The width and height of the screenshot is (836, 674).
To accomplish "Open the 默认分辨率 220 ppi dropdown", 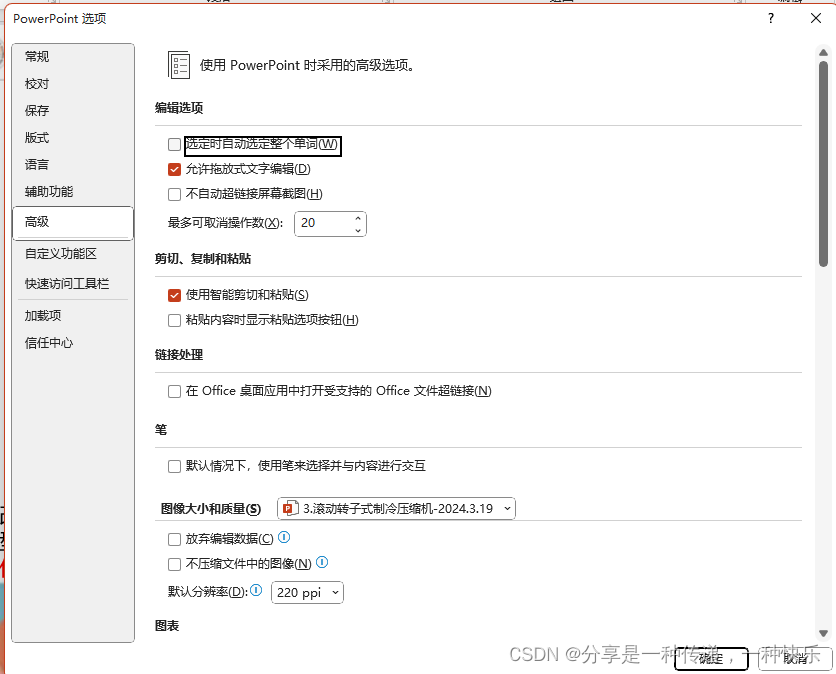I will click(307, 592).
